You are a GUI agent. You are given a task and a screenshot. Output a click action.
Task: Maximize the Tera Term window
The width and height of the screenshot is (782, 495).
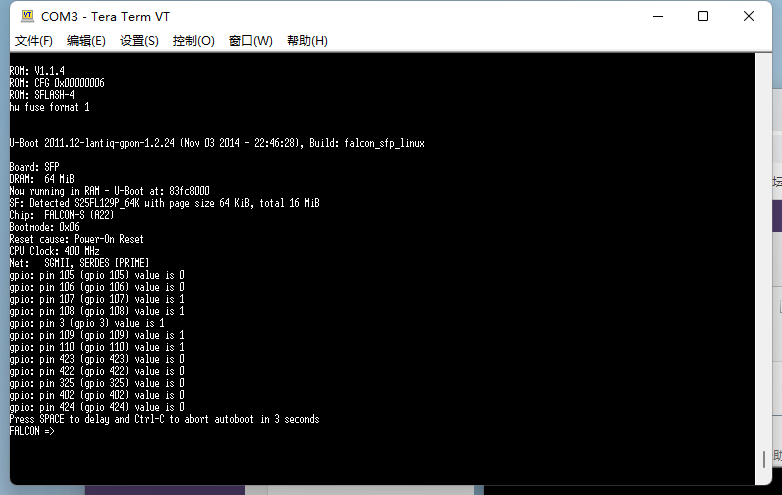[x=703, y=16]
